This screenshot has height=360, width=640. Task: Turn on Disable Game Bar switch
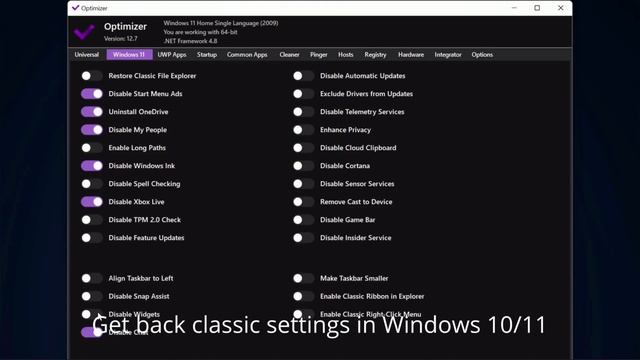303,220
